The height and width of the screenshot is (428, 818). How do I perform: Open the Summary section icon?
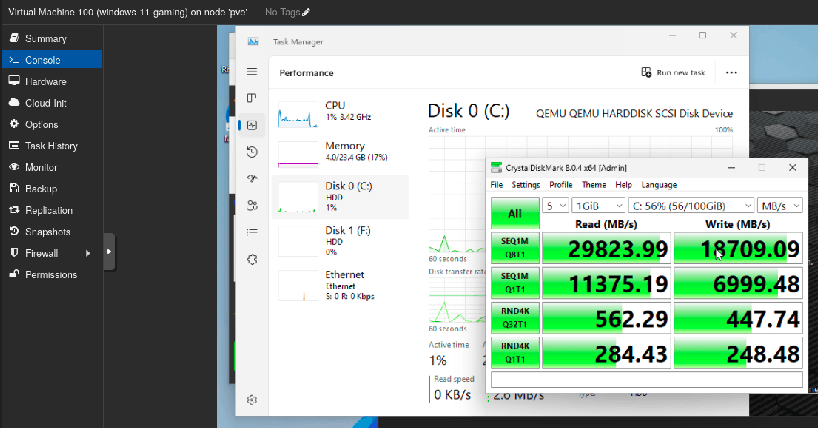pos(14,38)
